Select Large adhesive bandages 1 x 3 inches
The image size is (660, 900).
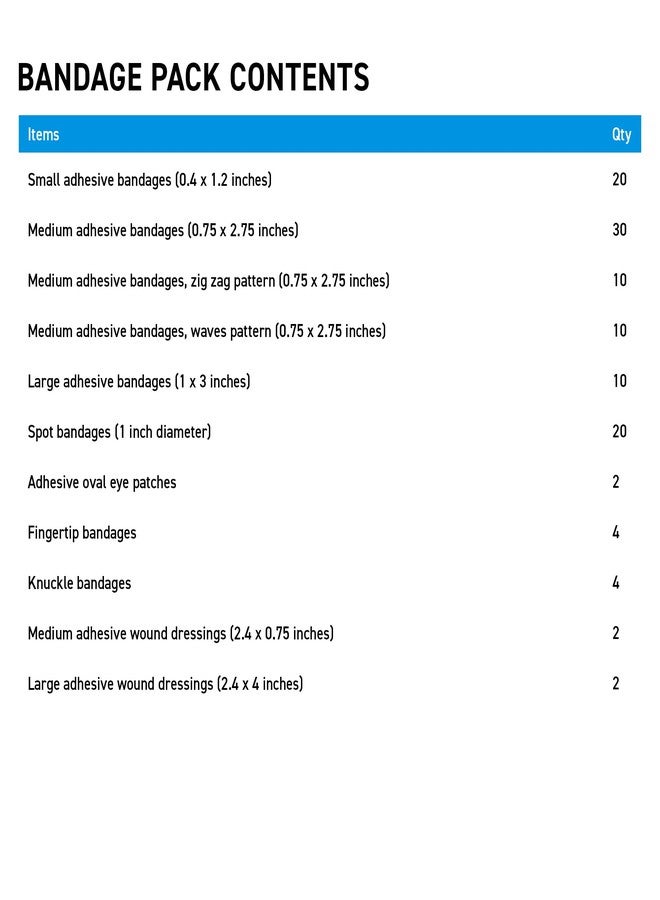click(329, 382)
